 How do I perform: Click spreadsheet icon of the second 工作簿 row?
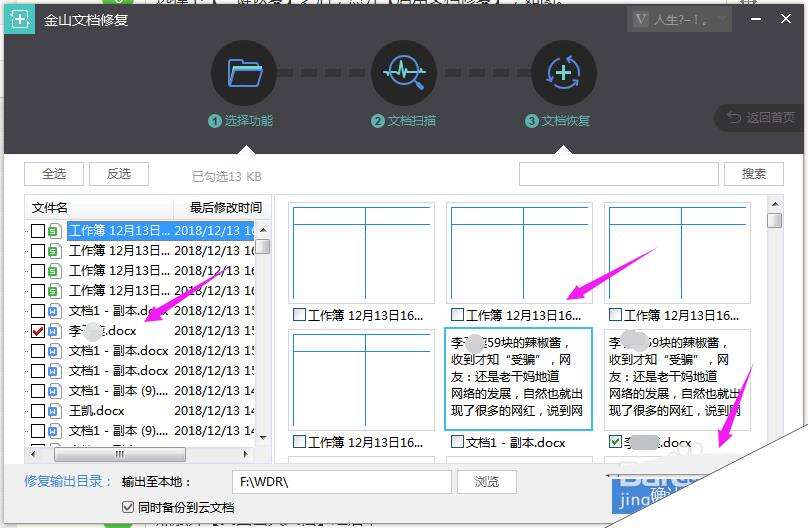(55, 251)
